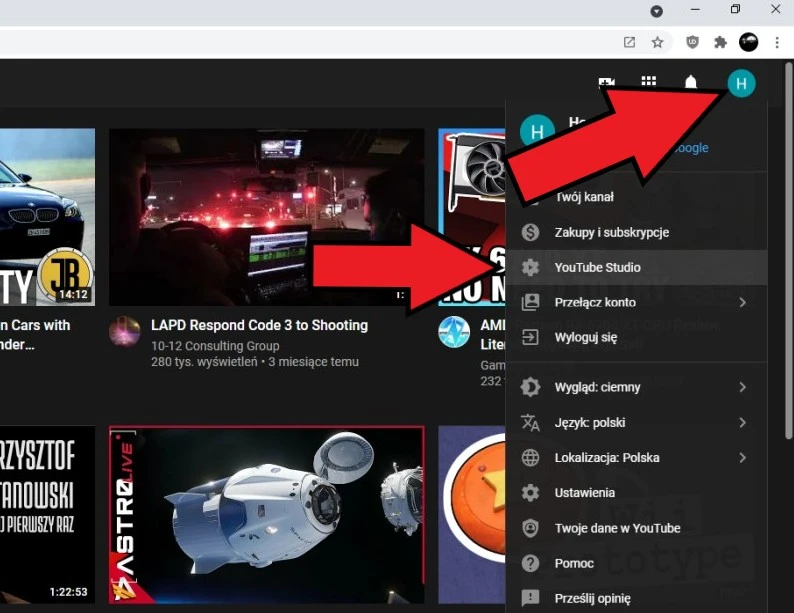Viewport: 794px width, 613px height.
Task: Open the browser extensions puzzle icon
Action: click(720, 43)
